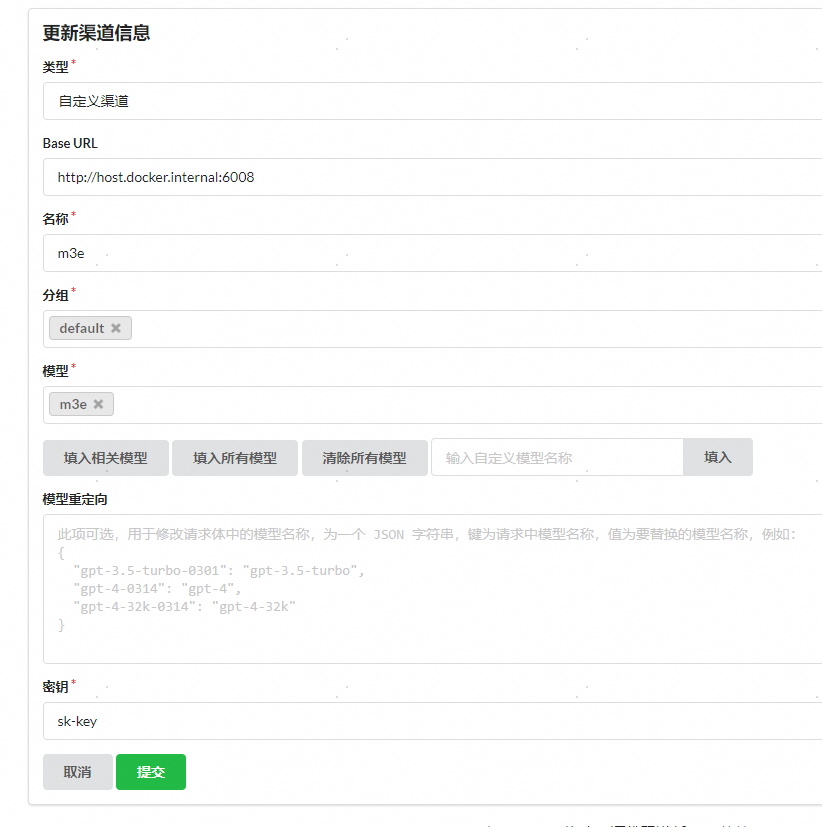Image resolution: width=822 pixels, height=827 pixels.
Task: Submit the form with the green 提交 button
Action: pyautogui.click(x=151, y=772)
